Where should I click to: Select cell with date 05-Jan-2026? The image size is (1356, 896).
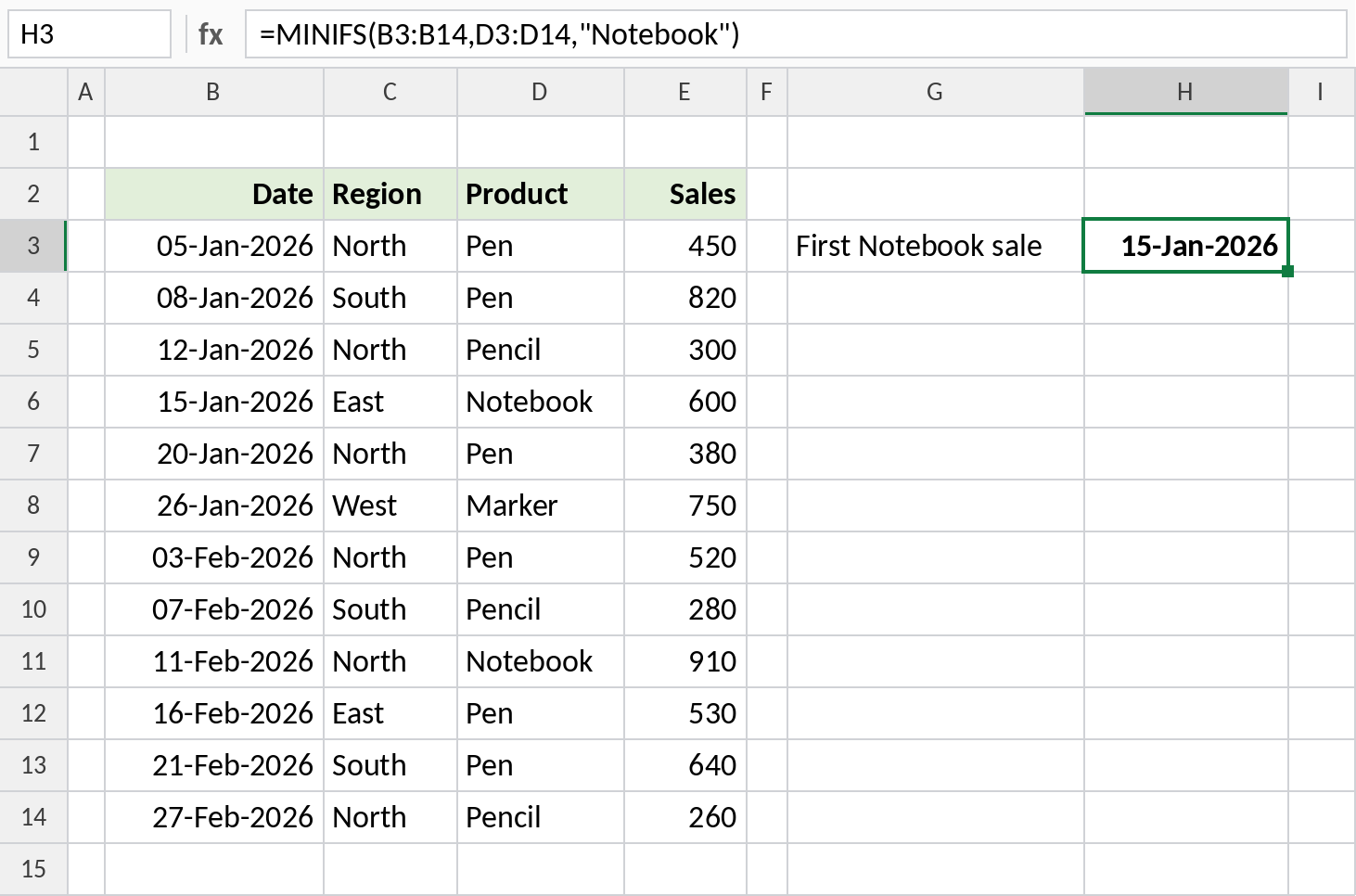click(x=214, y=246)
